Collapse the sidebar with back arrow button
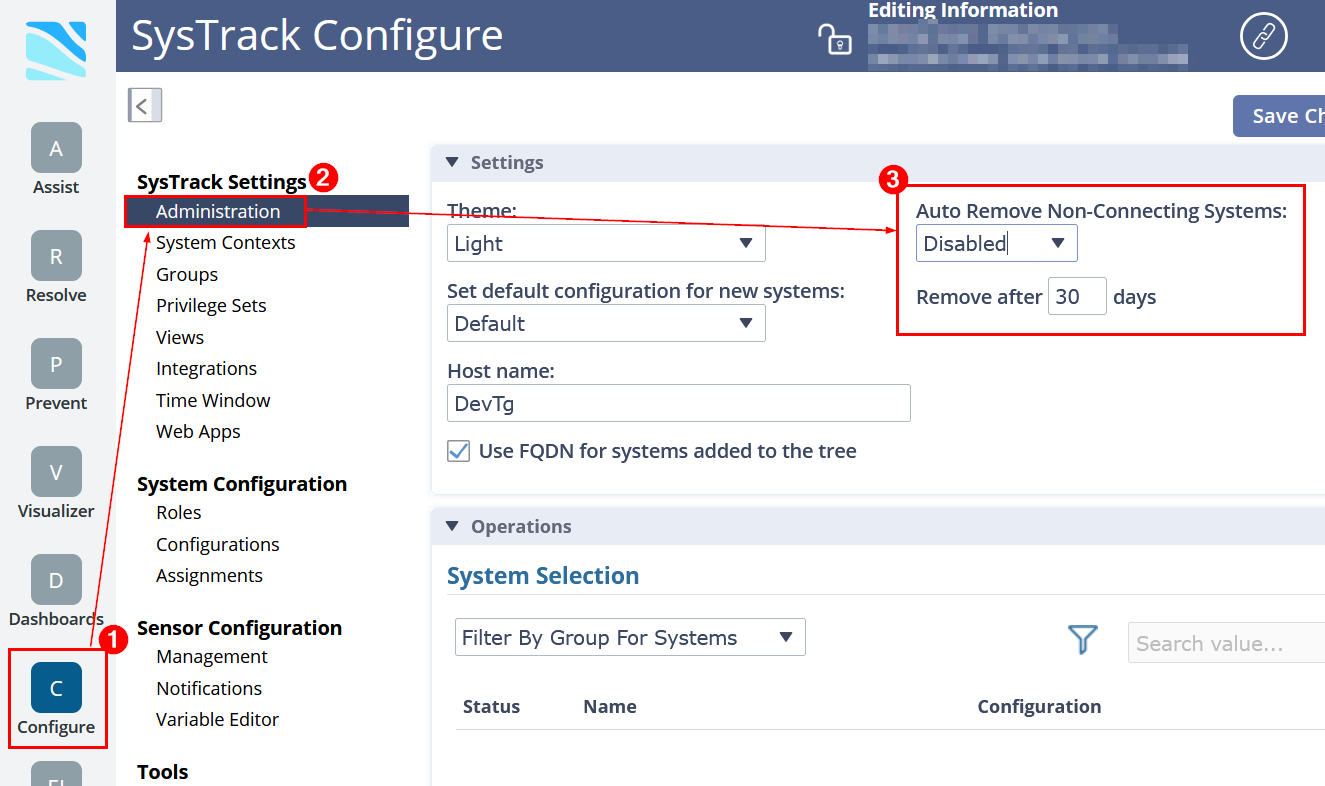1325x786 pixels. tap(144, 105)
